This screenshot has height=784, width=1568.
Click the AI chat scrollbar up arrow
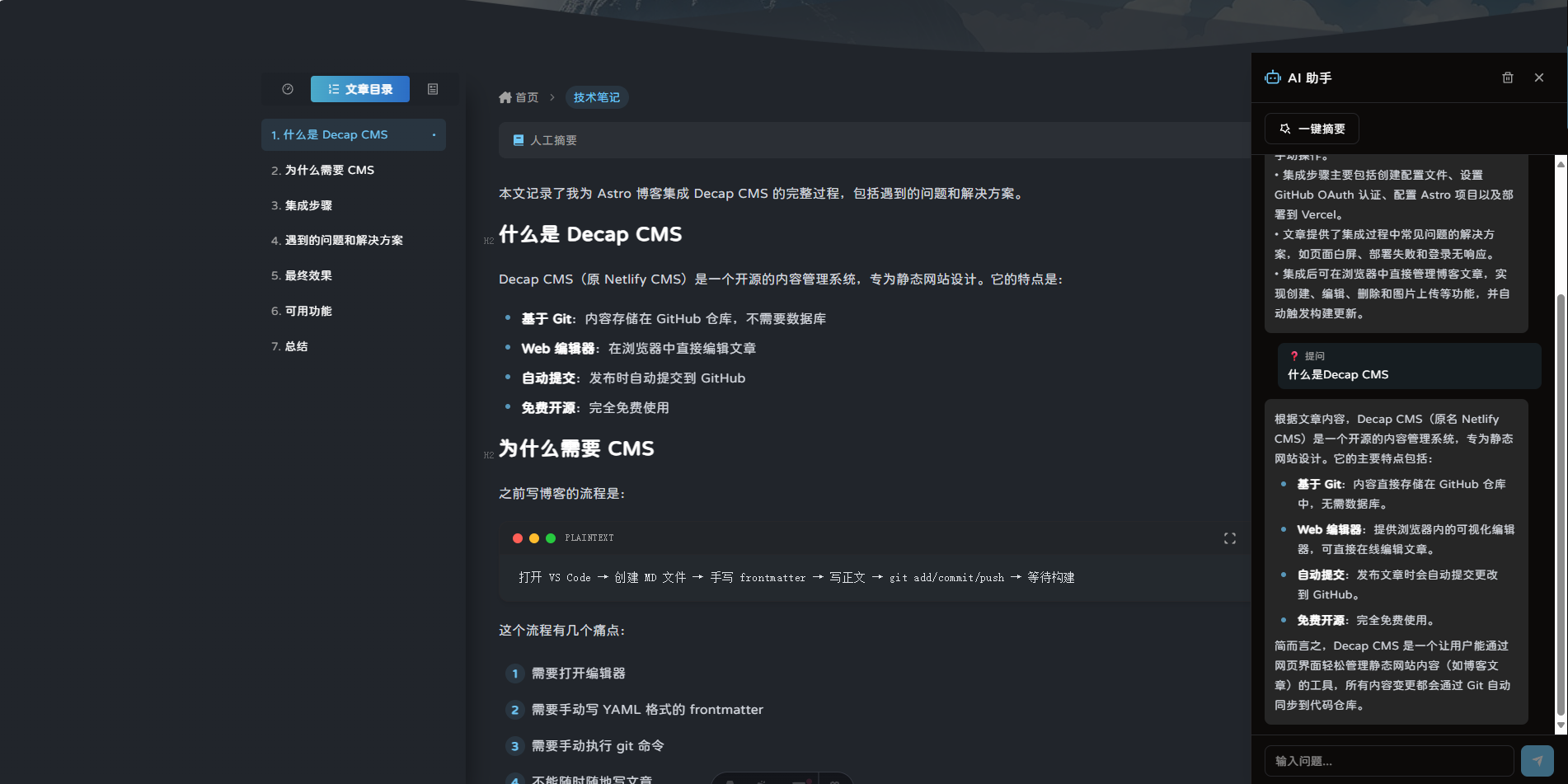1561,164
